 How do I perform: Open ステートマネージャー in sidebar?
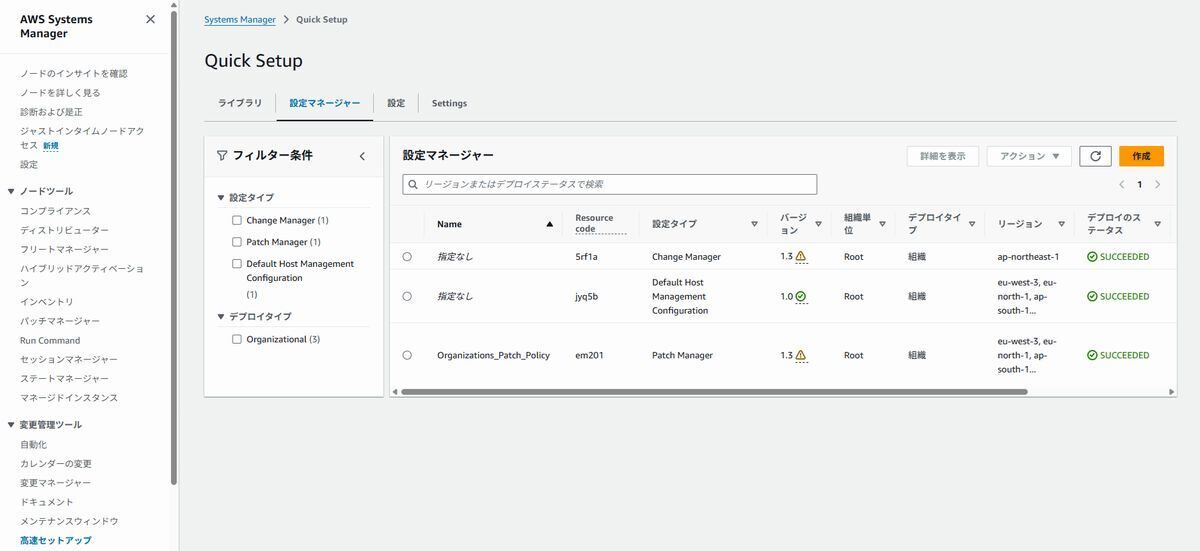65,379
